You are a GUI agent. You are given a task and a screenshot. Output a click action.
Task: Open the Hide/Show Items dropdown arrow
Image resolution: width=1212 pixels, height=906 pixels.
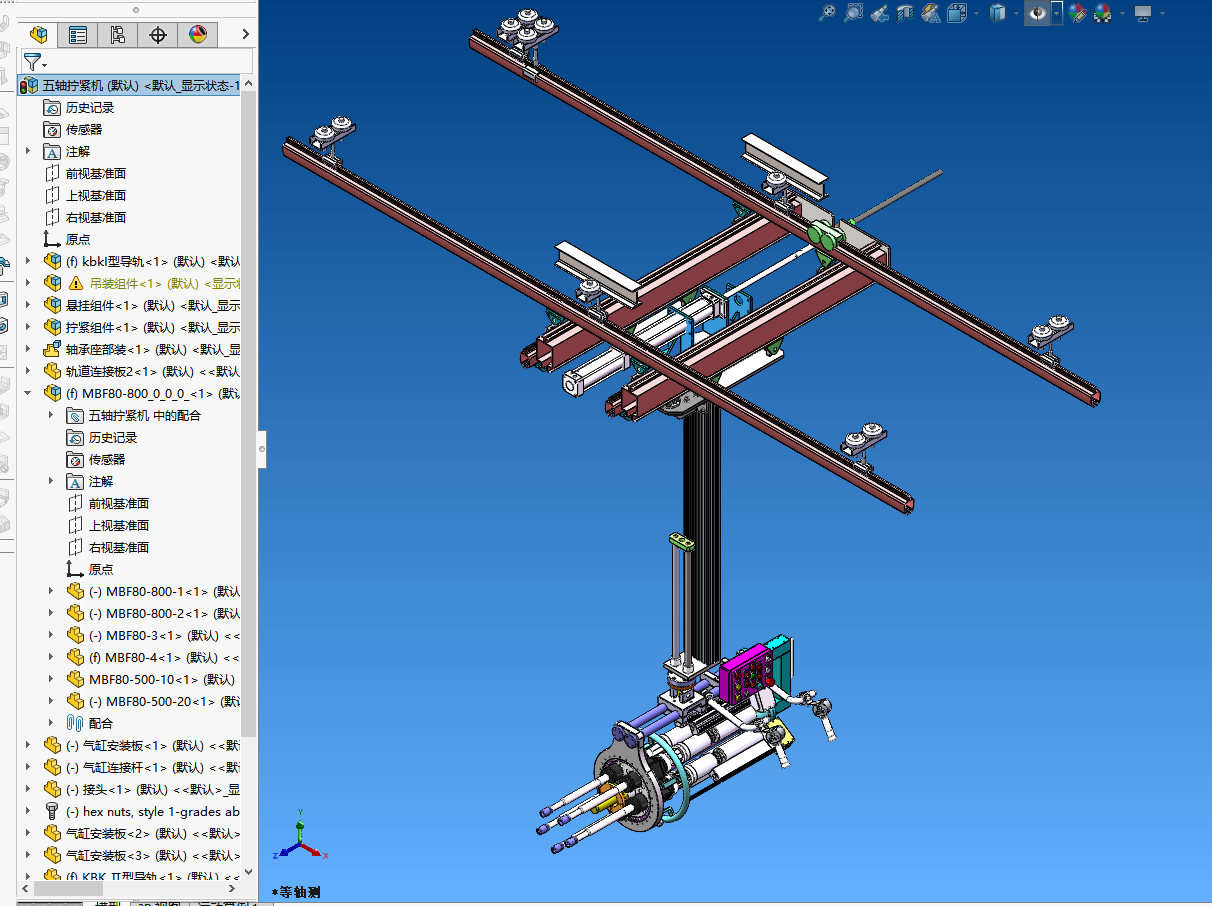click(1056, 13)
